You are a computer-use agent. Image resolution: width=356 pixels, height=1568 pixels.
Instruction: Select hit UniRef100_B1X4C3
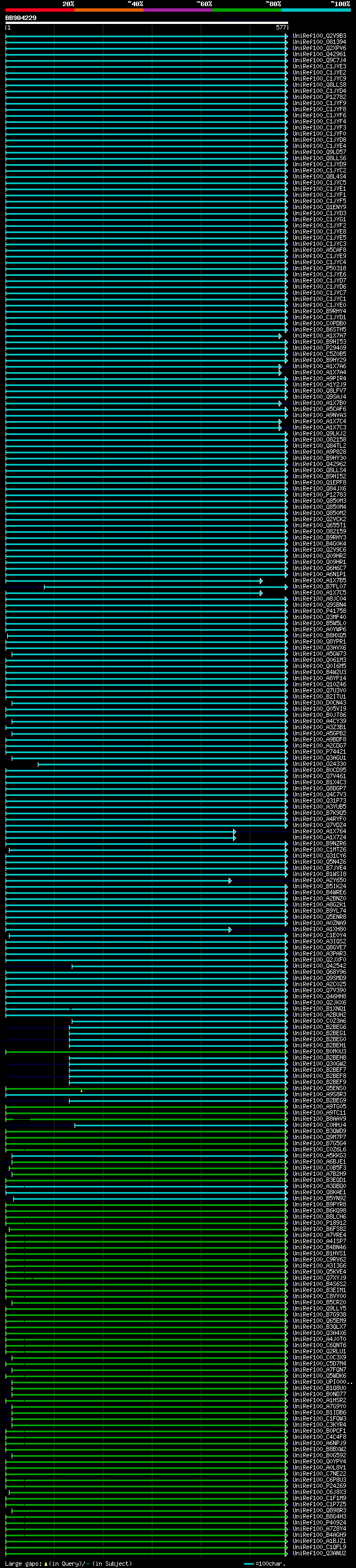[x=319, y=782]
